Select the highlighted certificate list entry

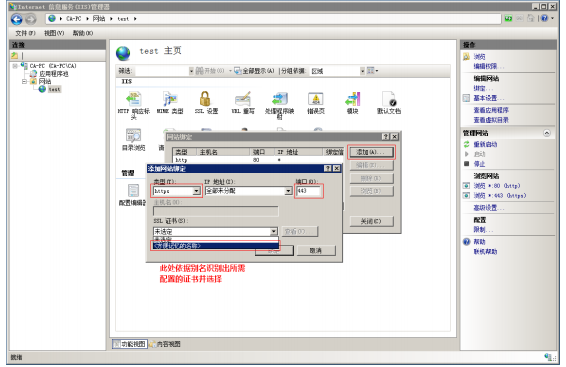(215, 246)
